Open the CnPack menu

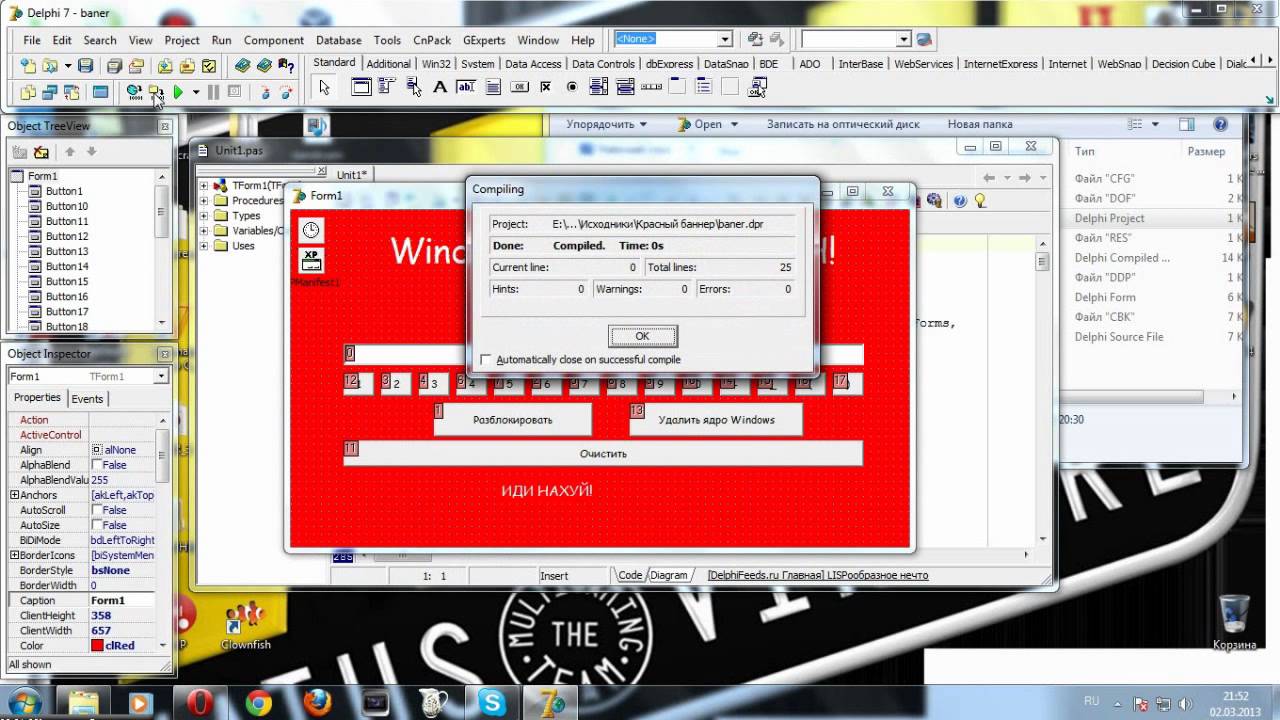[x=432, y=40]
